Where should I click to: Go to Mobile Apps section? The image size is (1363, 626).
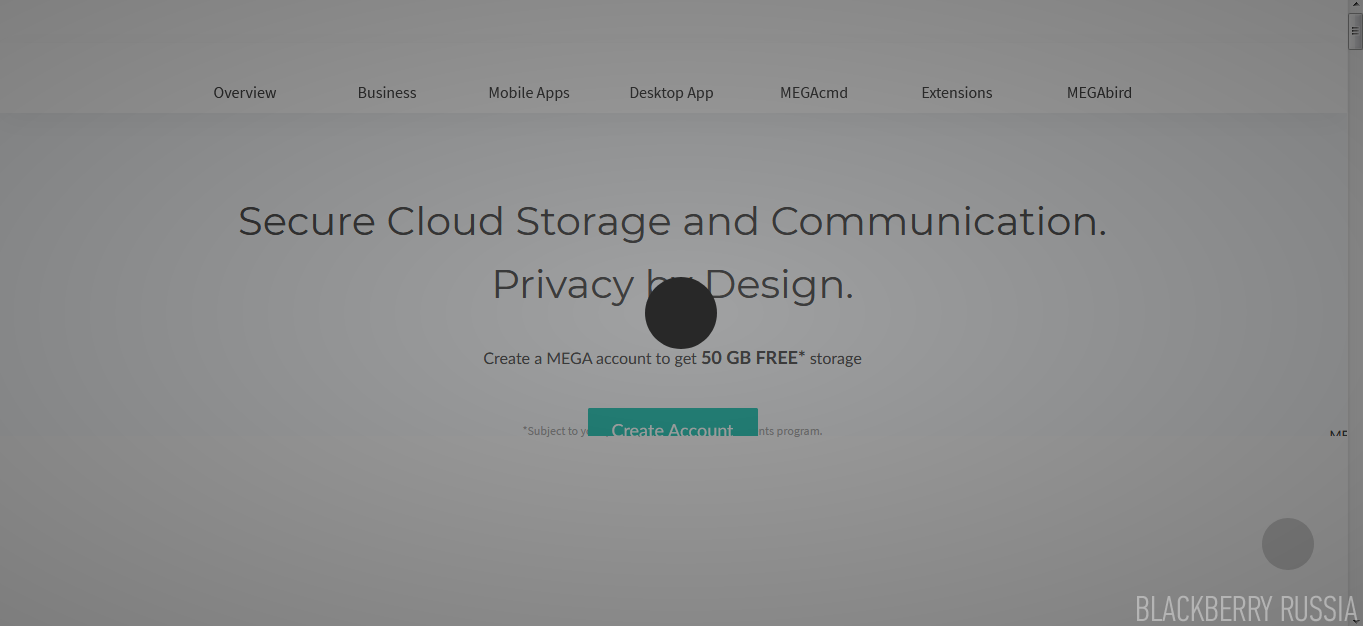[529, 93]
